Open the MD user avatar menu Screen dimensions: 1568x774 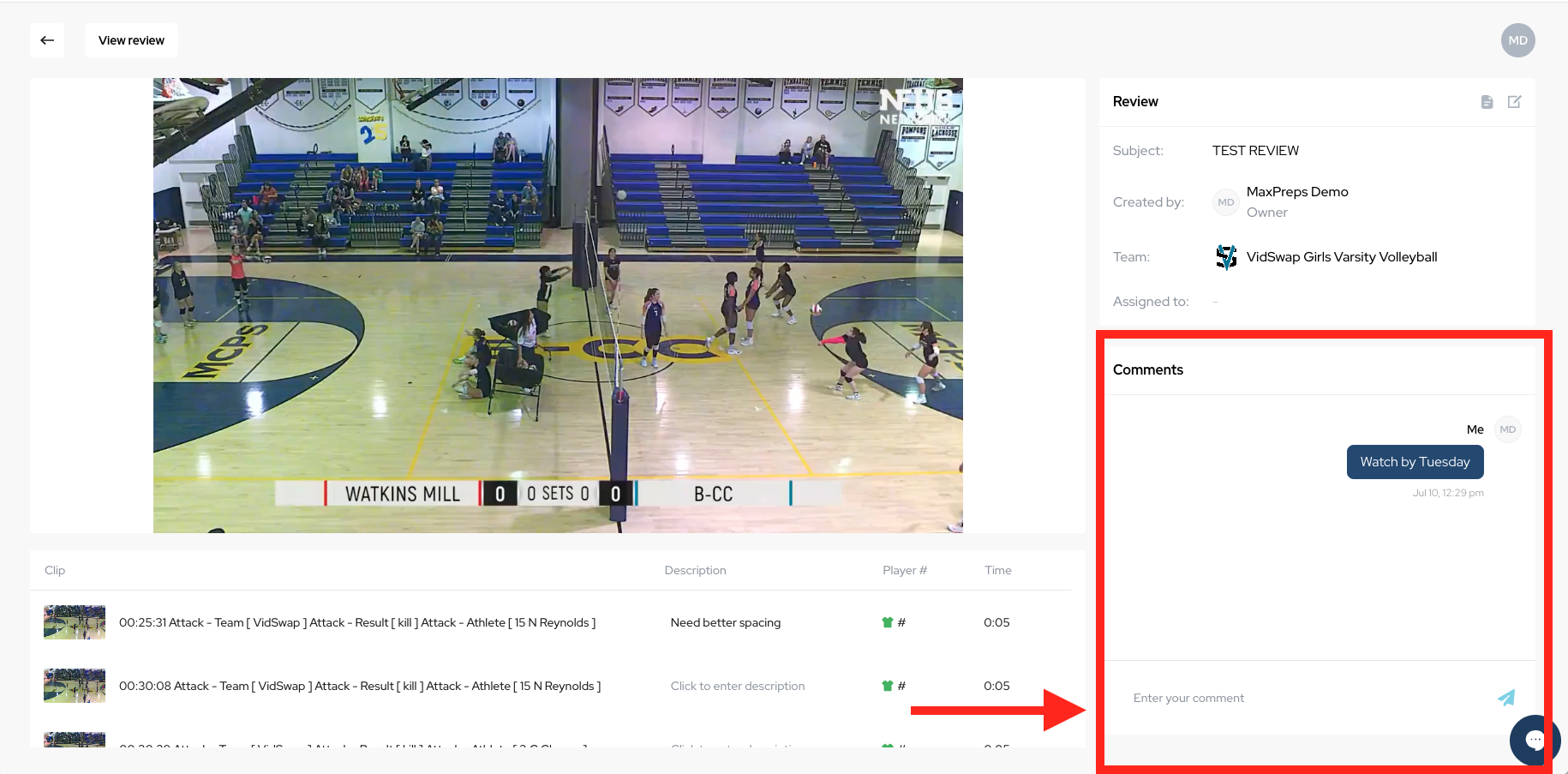coord(1517,40)
